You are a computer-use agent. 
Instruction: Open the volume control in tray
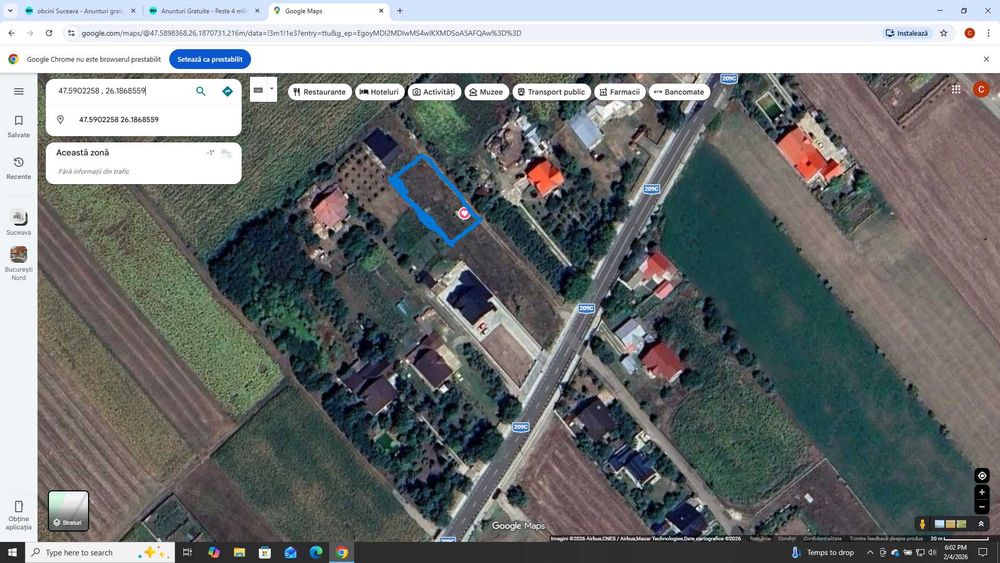pos(932,552)
